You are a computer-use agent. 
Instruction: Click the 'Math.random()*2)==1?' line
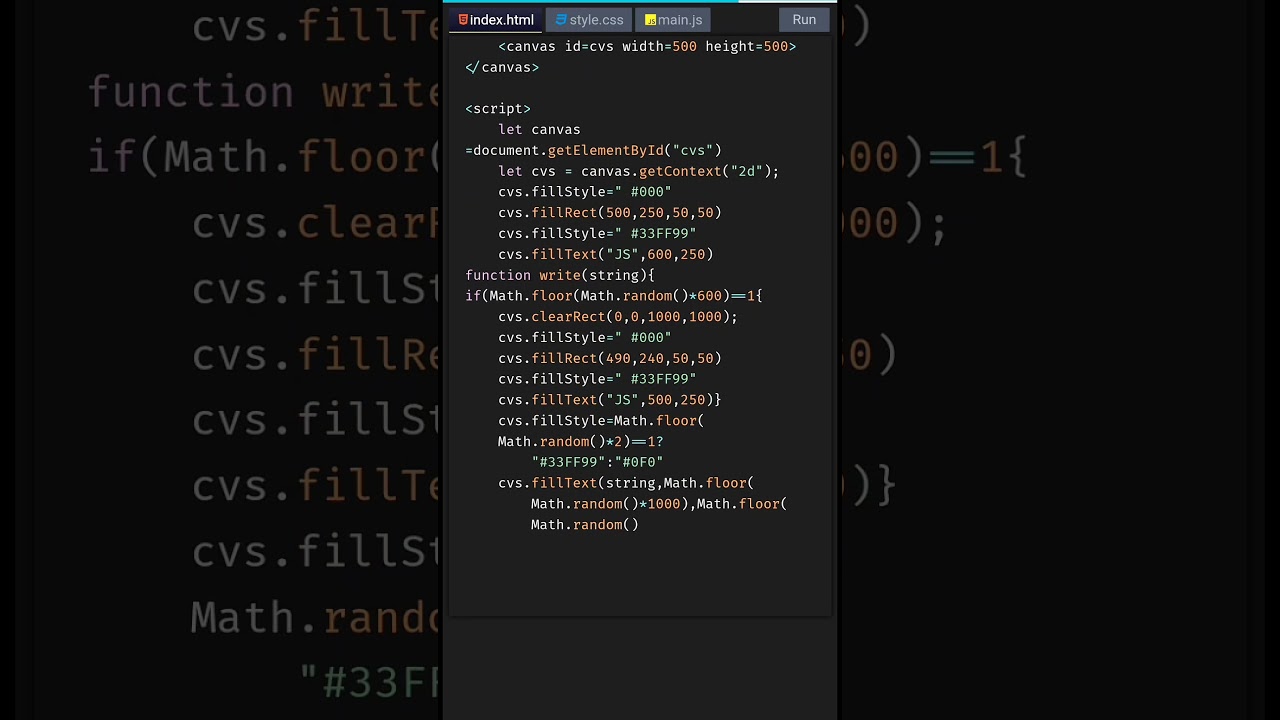(x=581, y=441)
